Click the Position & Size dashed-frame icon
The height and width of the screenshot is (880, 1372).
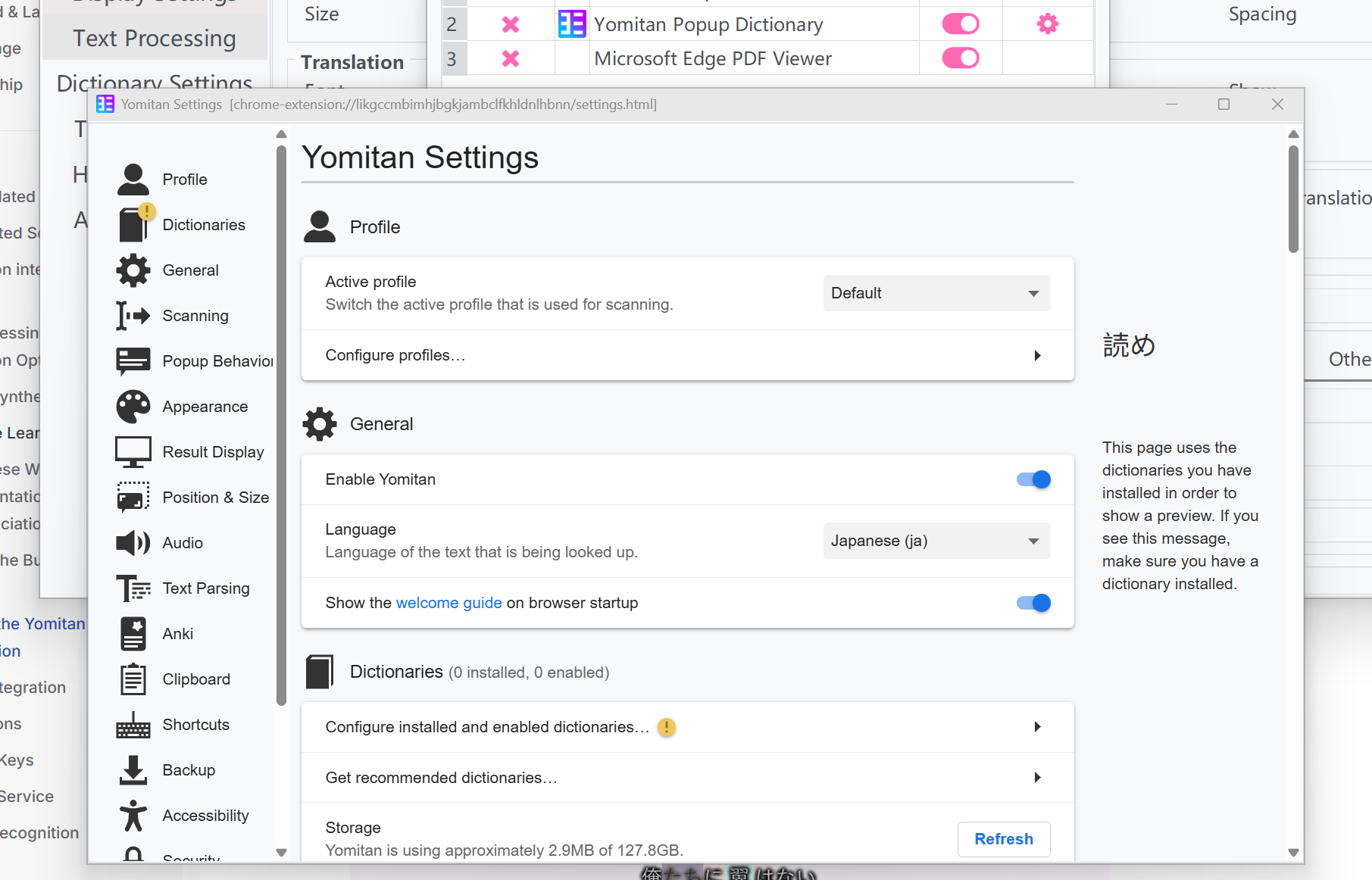tap(133, 498)
